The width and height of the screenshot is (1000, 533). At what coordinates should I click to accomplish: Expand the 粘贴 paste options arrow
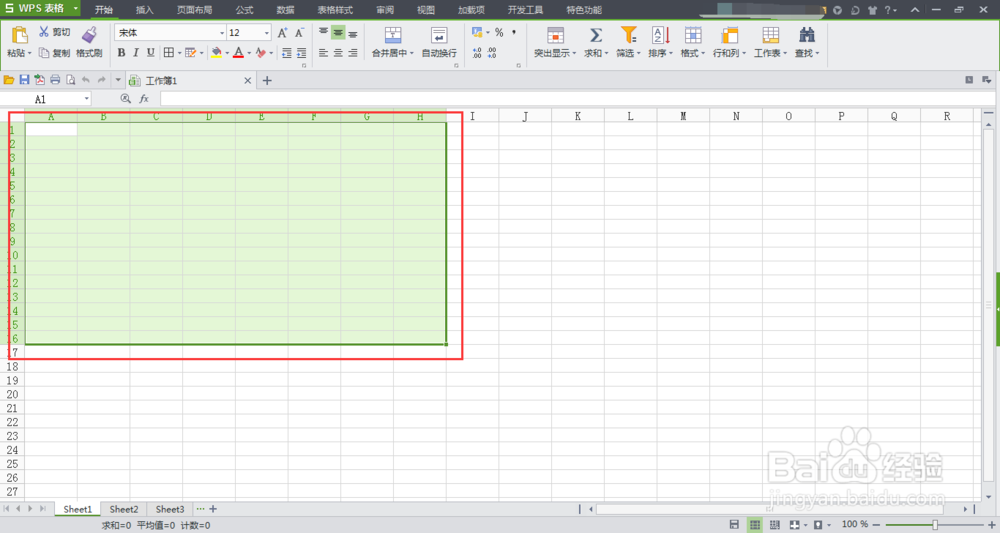[x=29, y=54]
